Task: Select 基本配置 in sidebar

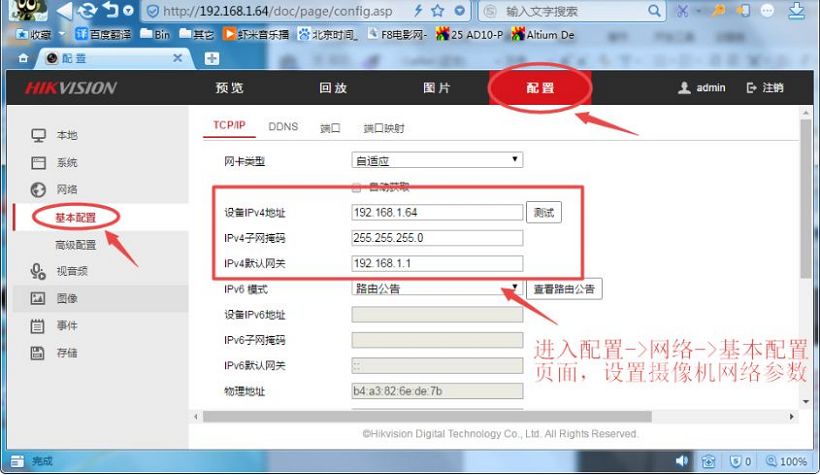Action: (76, 218)
